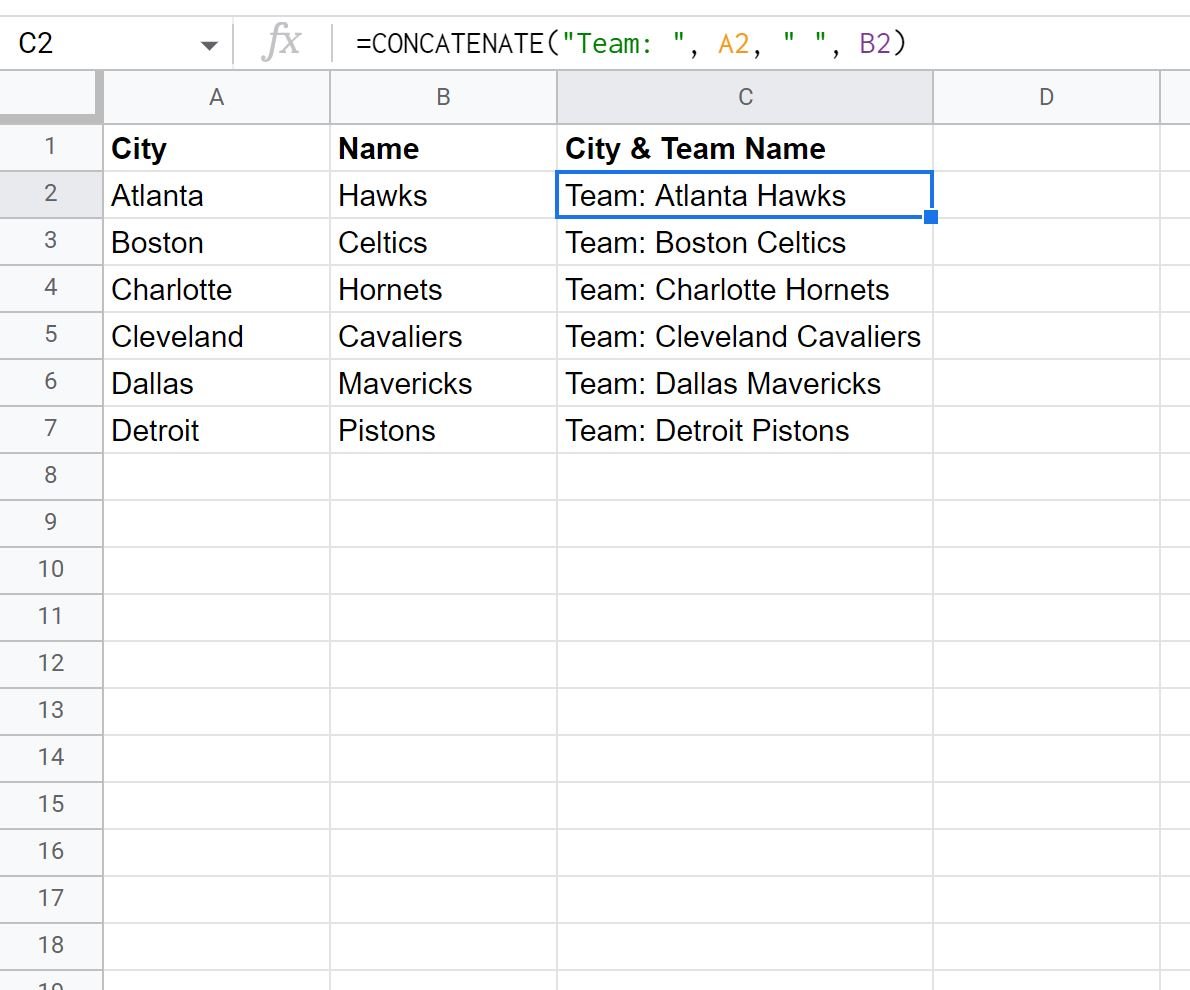
Task: Click the blue fill handle on cell C2
Action: tap(931, 217)
